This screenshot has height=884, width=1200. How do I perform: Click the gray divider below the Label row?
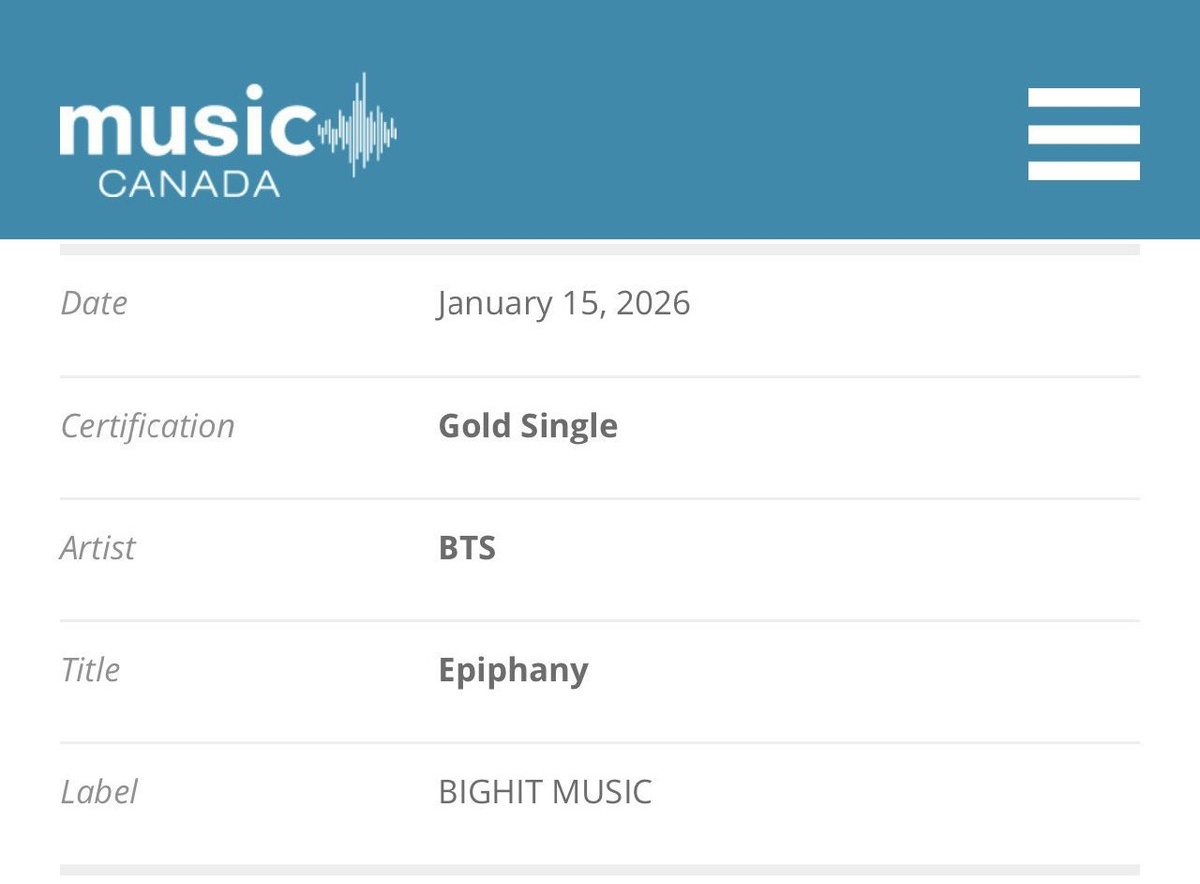[x=600, y=870]
